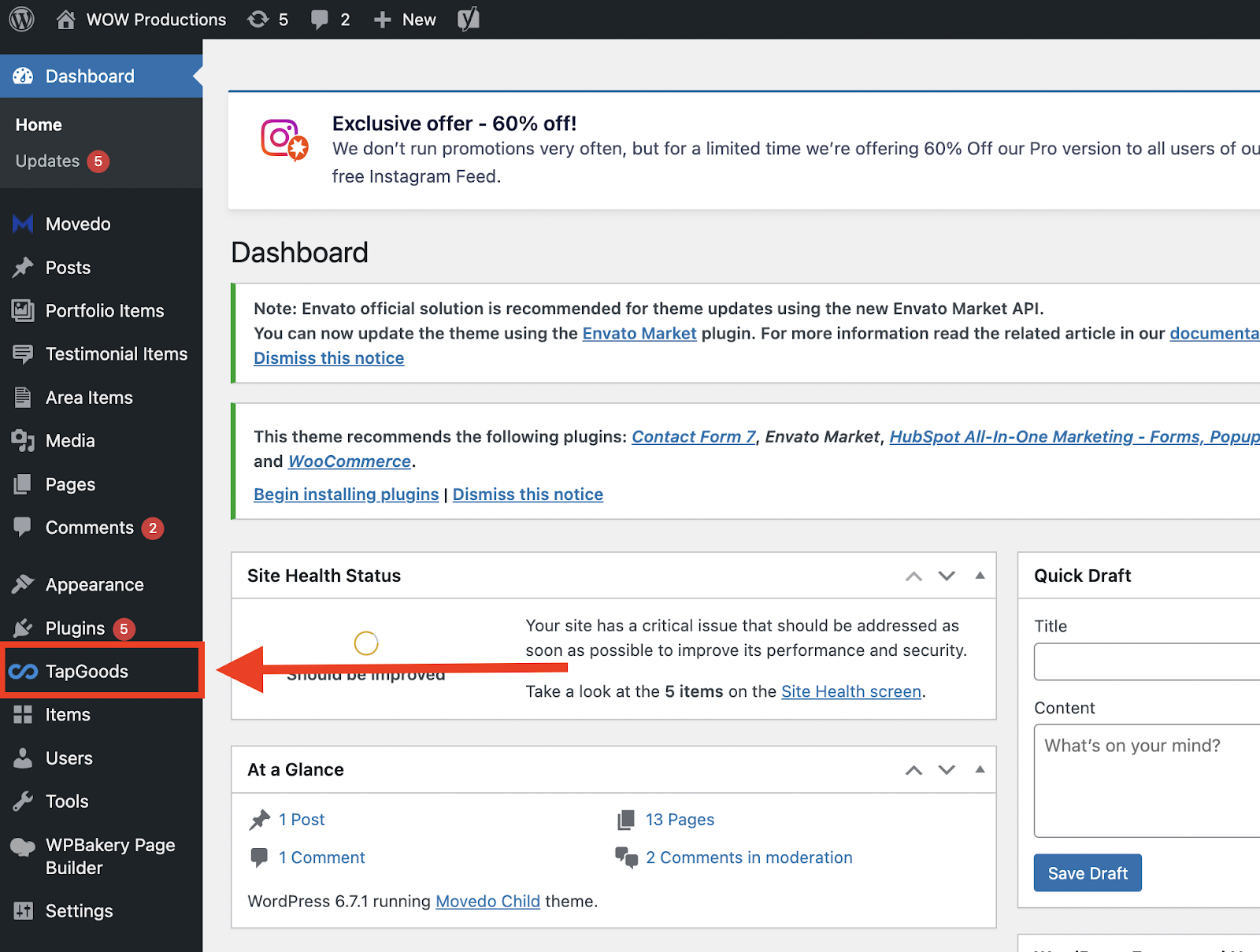Collapse the At a Glance widget
Screen dimensions: 1260x952
[x=980, y=769]
